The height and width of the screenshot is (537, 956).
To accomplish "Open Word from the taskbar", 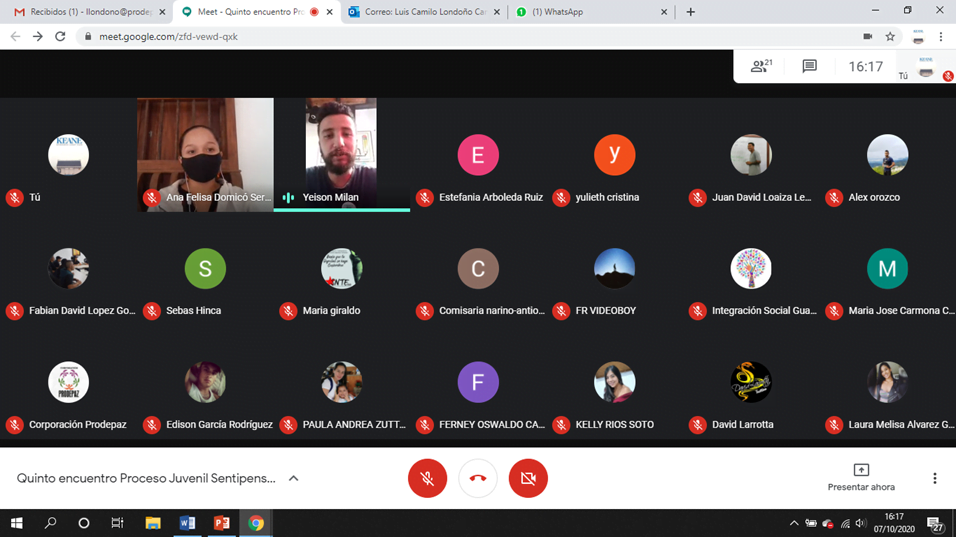I will coord(187,523).
